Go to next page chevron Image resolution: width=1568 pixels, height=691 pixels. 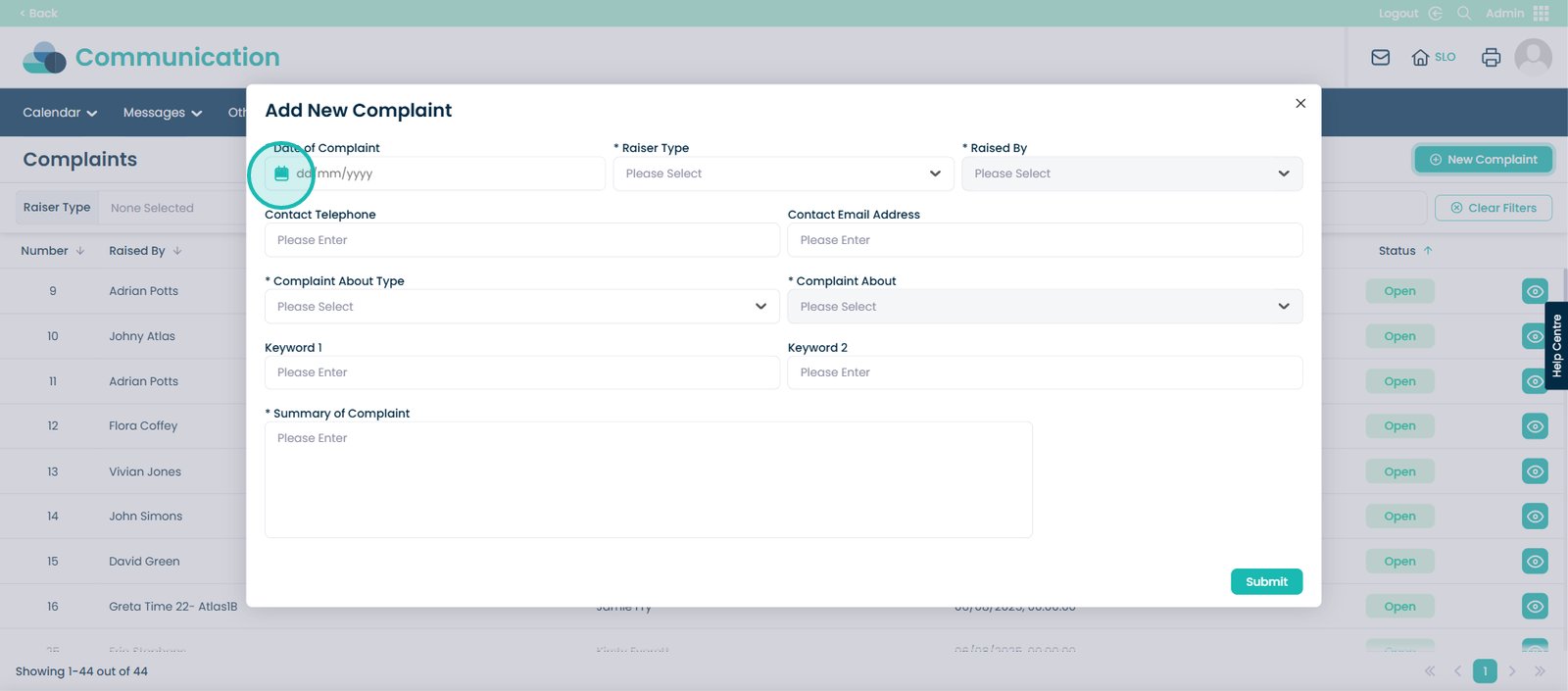point(1512,671)
